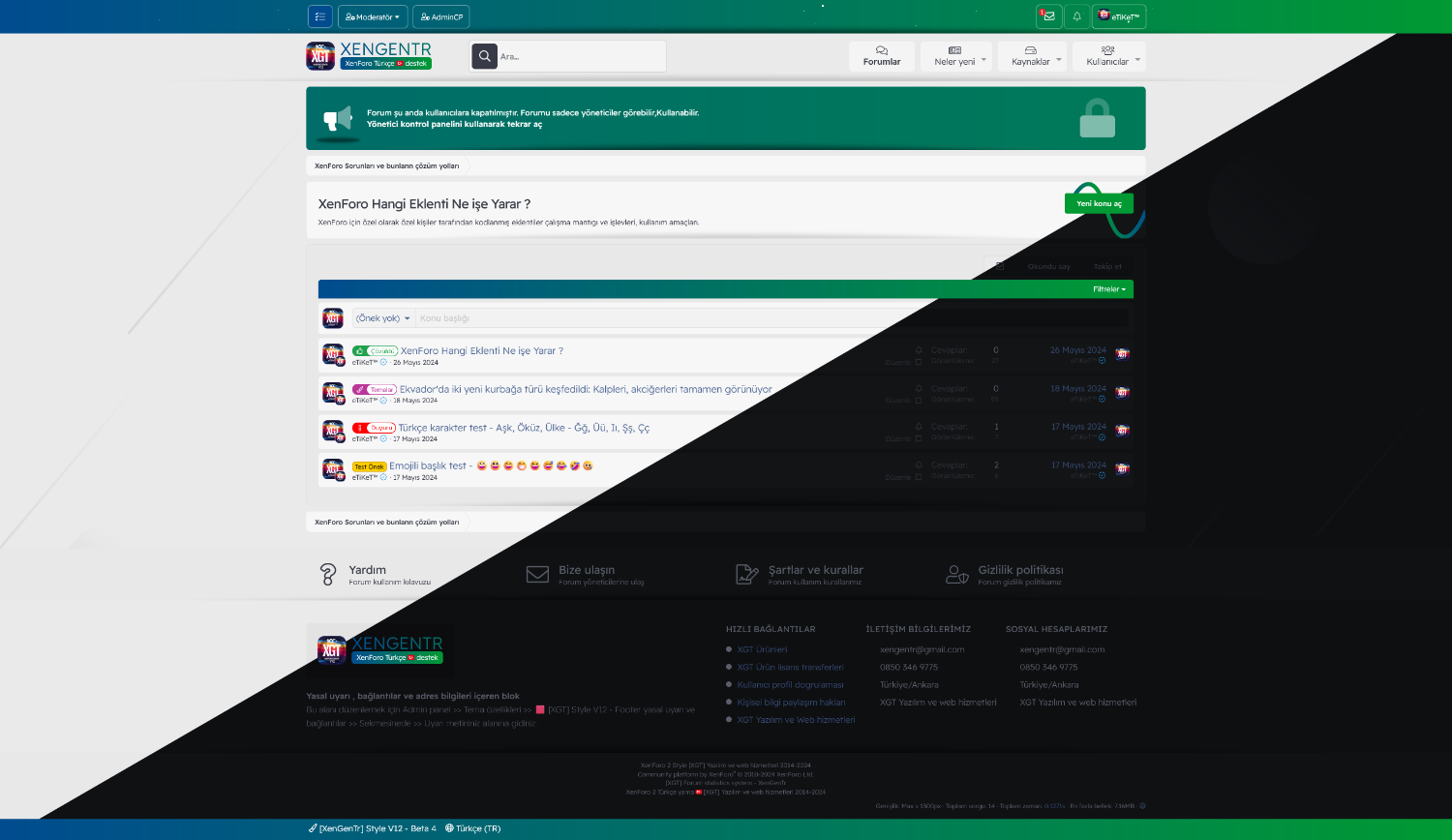Tick the Düzenle checkbox for 26 Mayıs thread
Screen dimensions: 1452x840
point(919,362)
